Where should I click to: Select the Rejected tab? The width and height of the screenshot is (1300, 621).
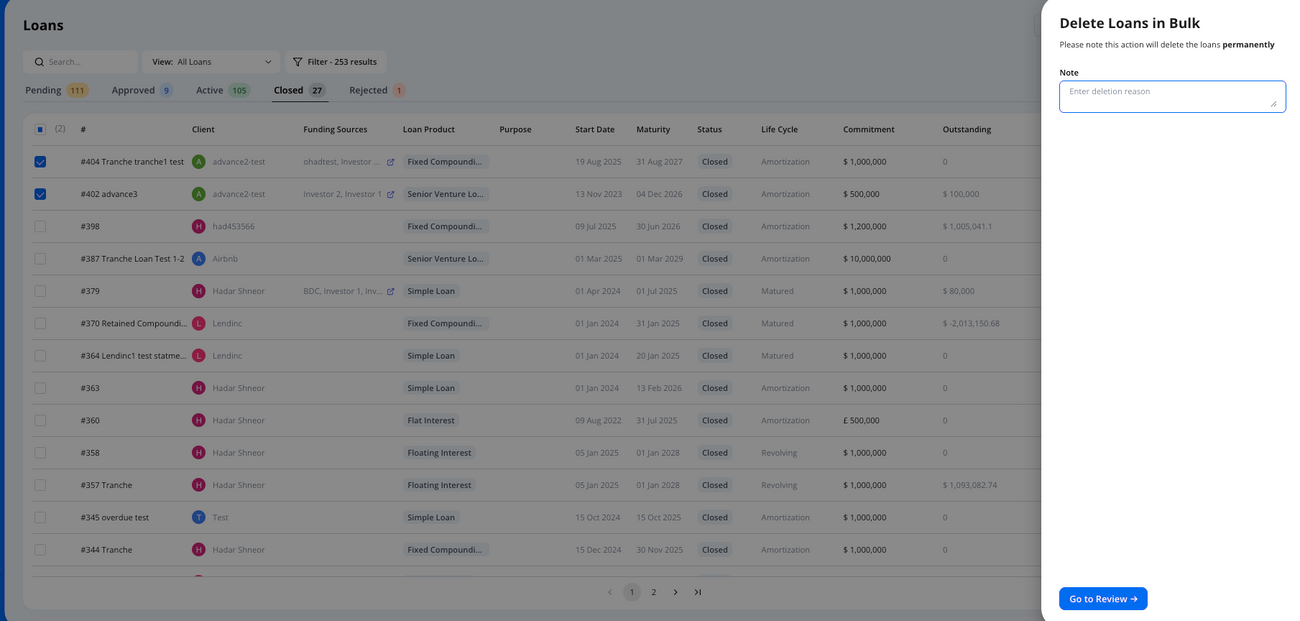click(369, 89)
